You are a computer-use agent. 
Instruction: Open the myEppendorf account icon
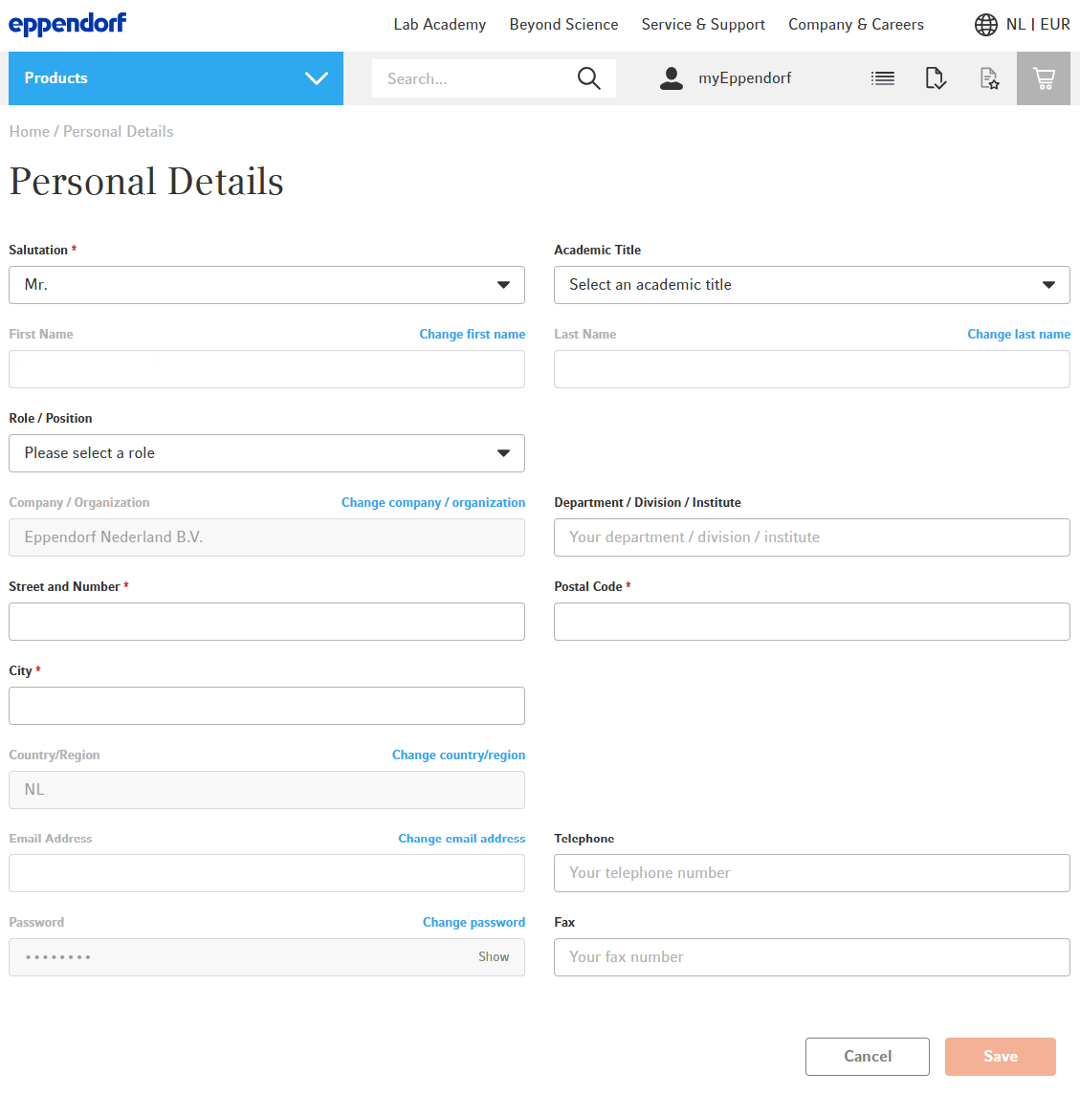point(671,78)
